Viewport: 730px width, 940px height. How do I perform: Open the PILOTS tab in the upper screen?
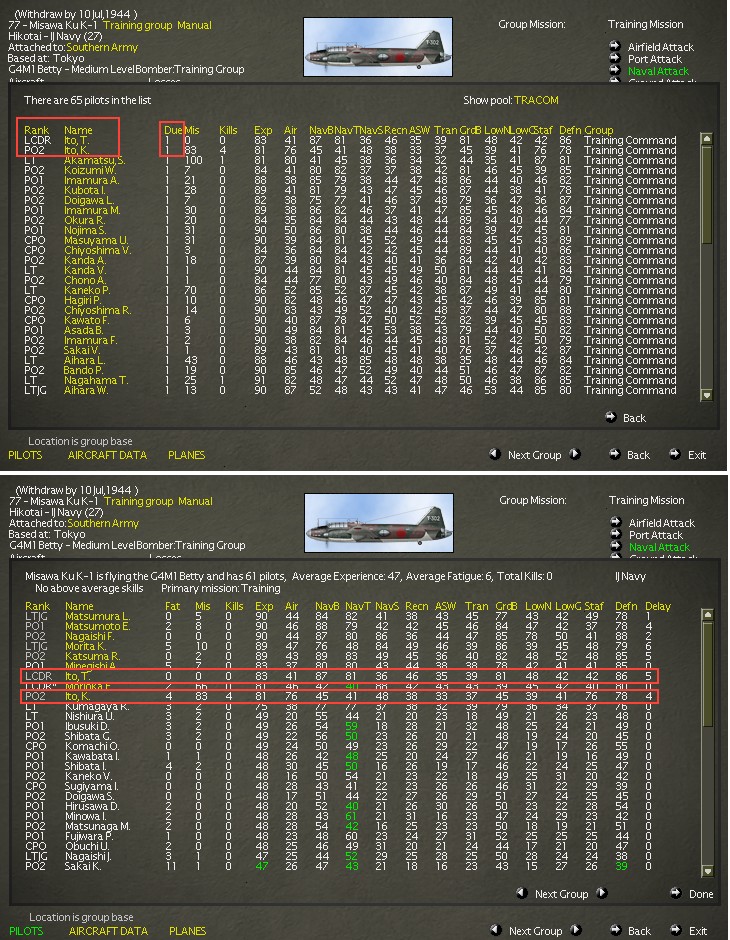coord(25,455)
